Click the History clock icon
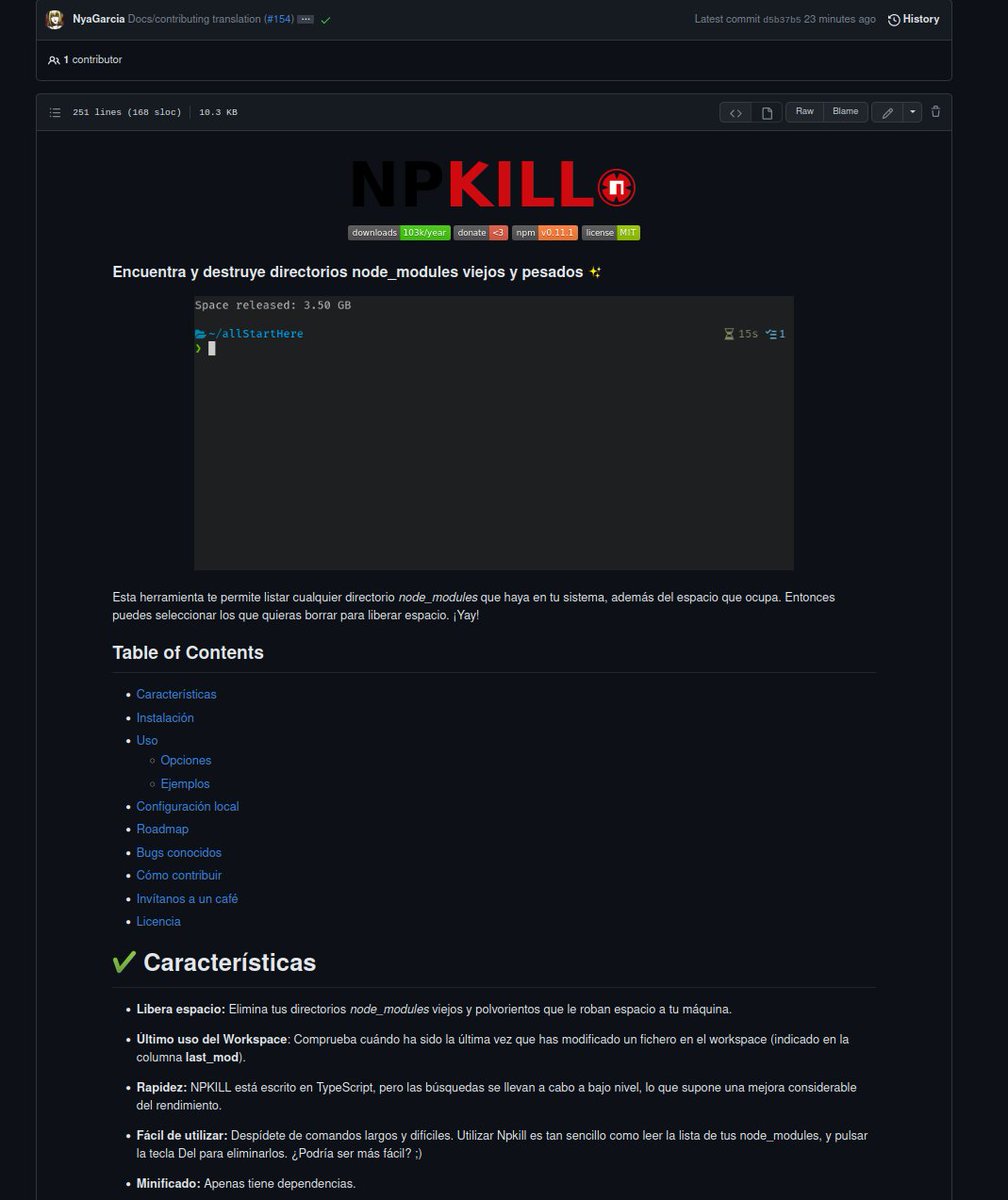Viewport: 1008px width, 1200px height. [894, 19]
